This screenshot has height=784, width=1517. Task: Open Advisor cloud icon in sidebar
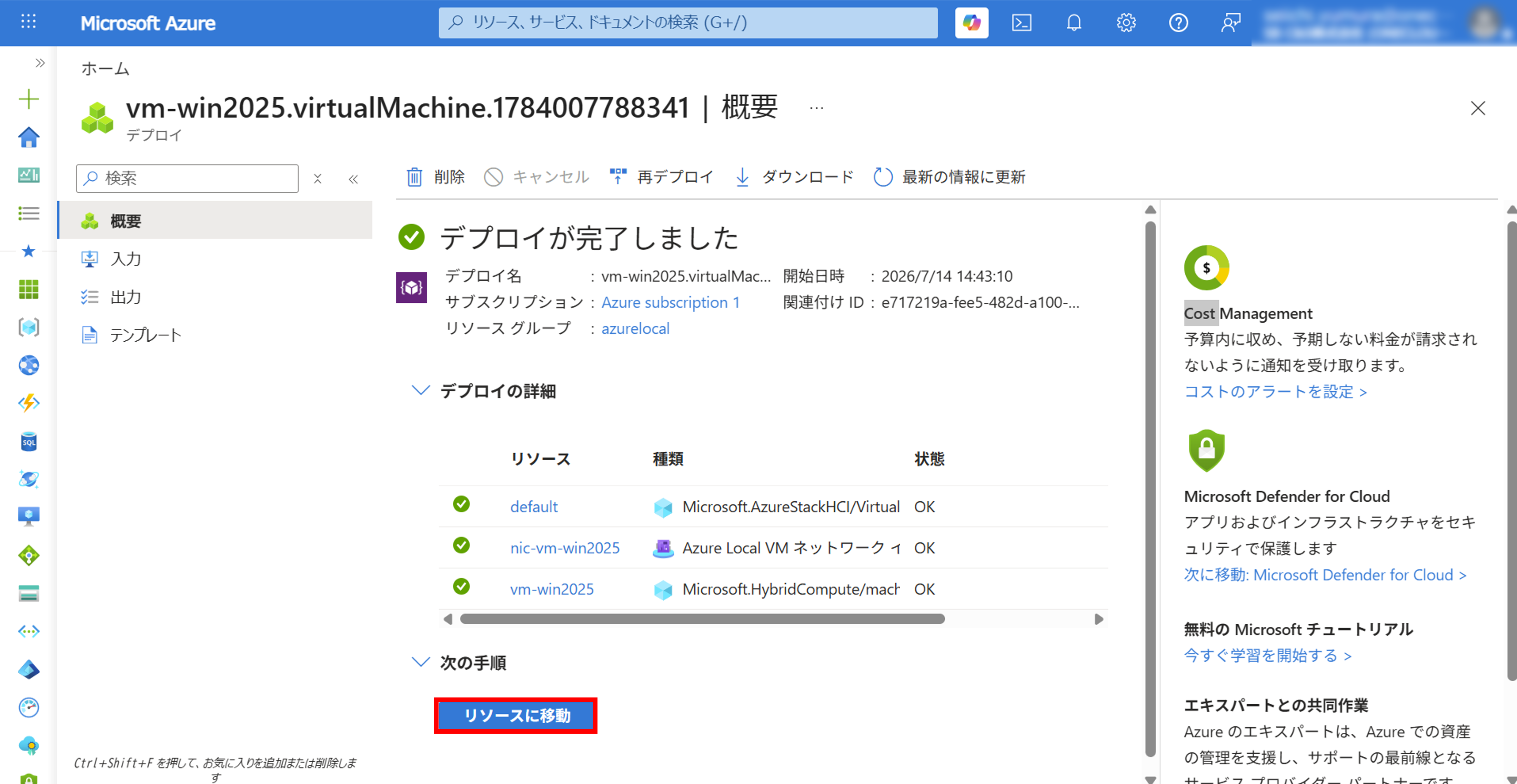coord(28,746)
